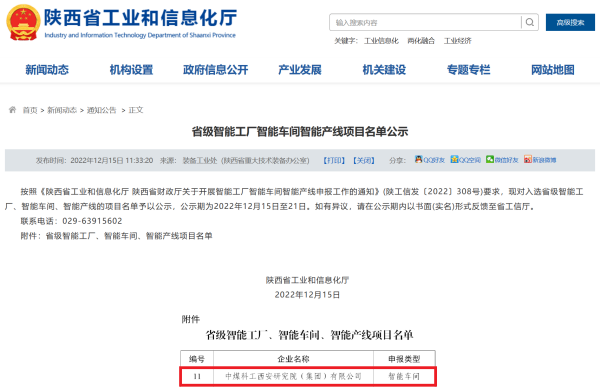
Task: Share to 微信好友 icon
Action: click(x=490, y=159)
